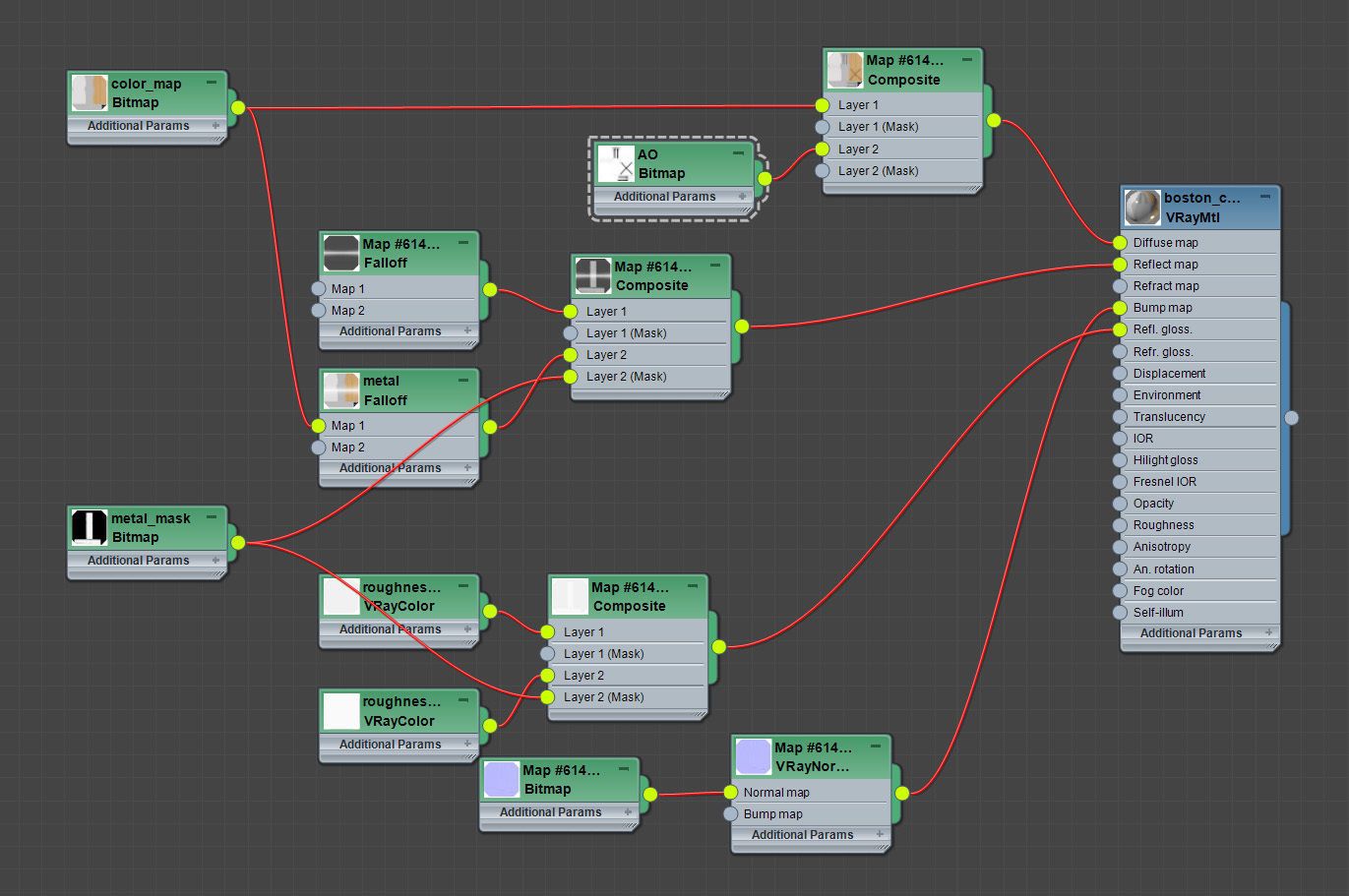Click thumbnail of Composite node feeding Refl. gloss
1349x896 pixels.
click(x=570, y=596)
